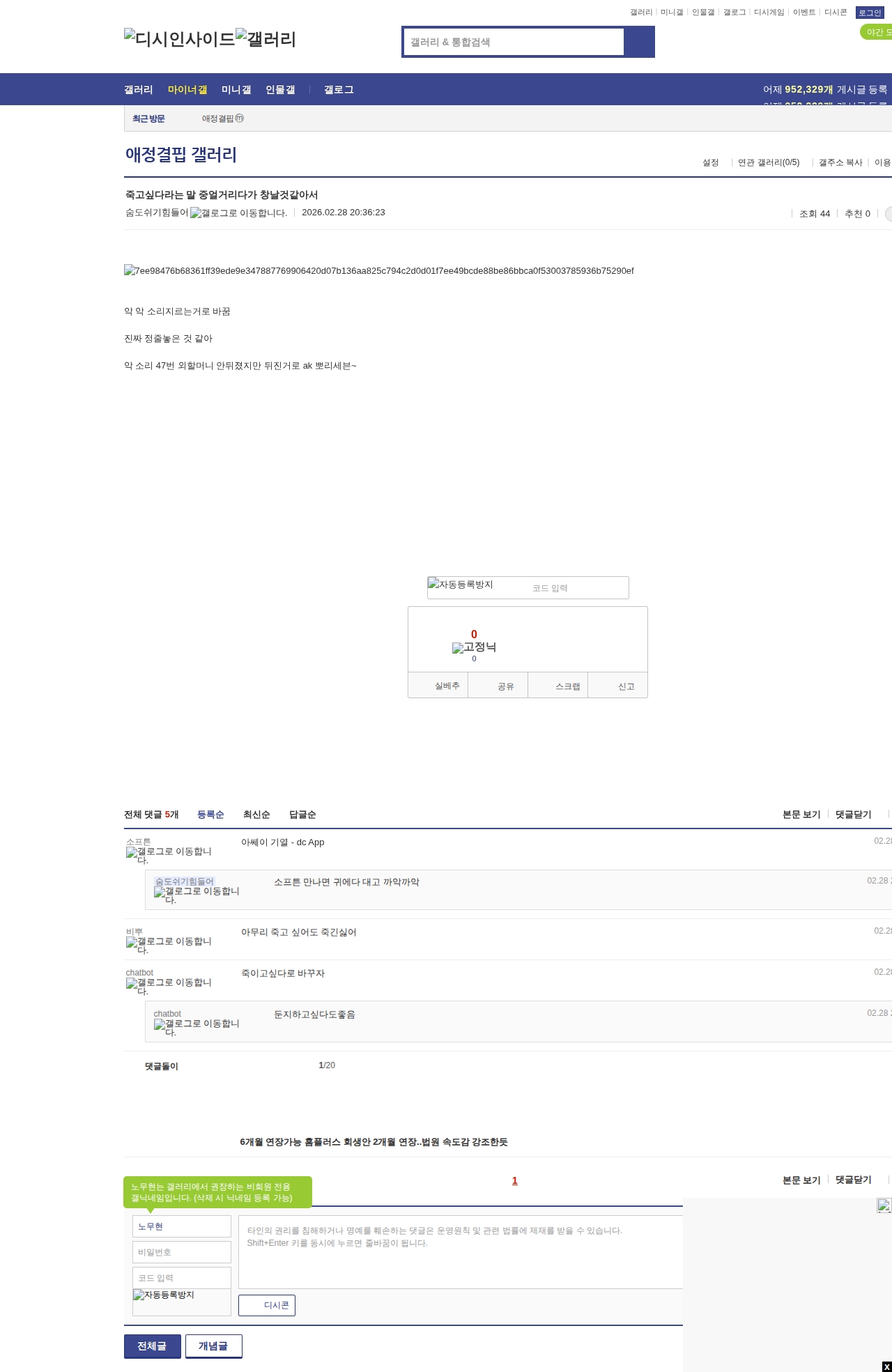
Task: Click the 전체글 button
Action: 152,1346
